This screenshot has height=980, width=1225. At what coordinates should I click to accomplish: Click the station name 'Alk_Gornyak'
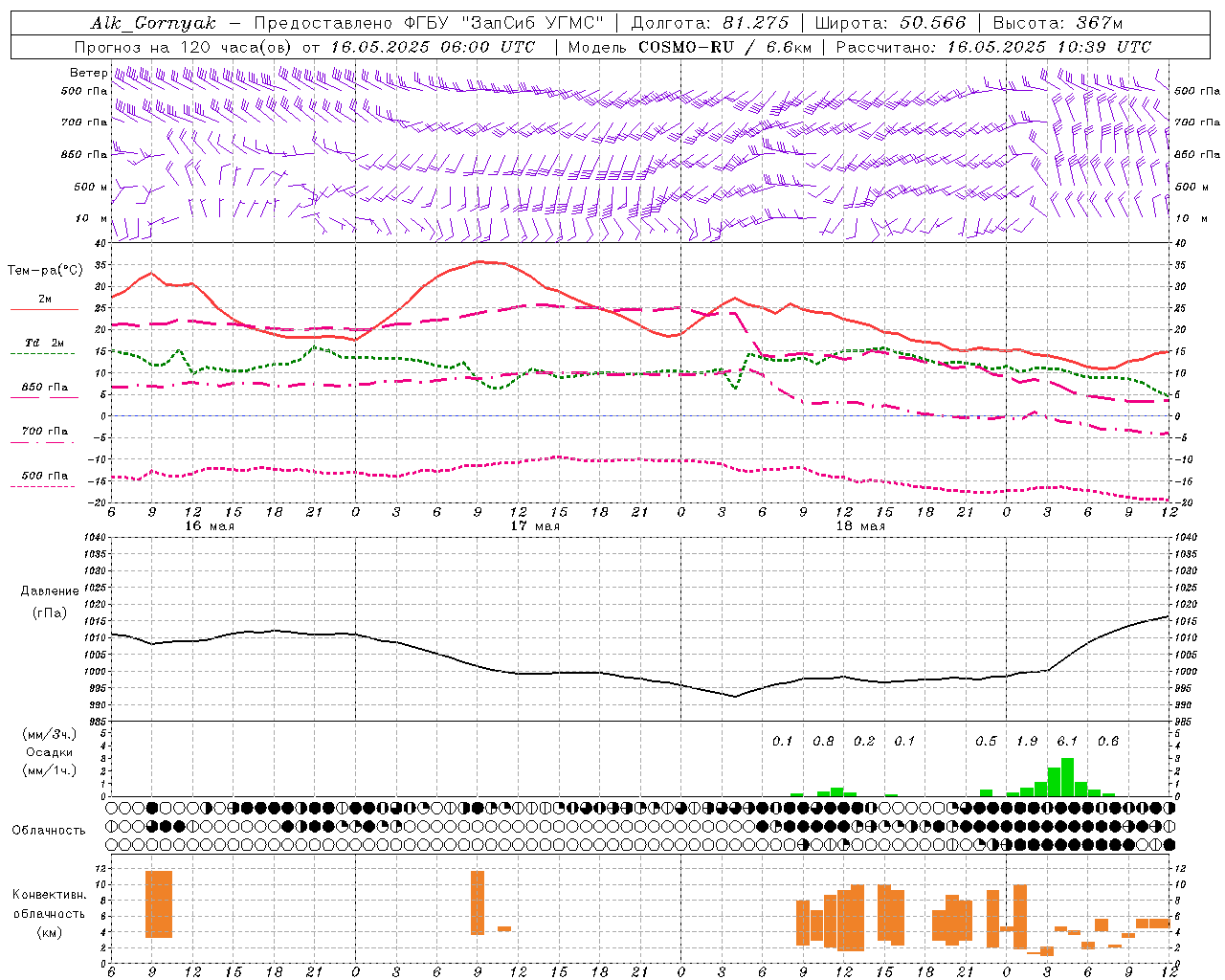[x=153, y=23]
